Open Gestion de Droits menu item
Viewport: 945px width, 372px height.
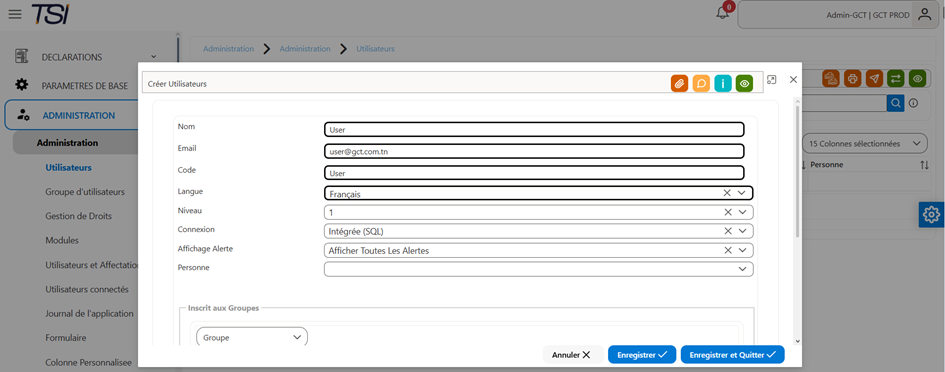click(x=78, y=216)
